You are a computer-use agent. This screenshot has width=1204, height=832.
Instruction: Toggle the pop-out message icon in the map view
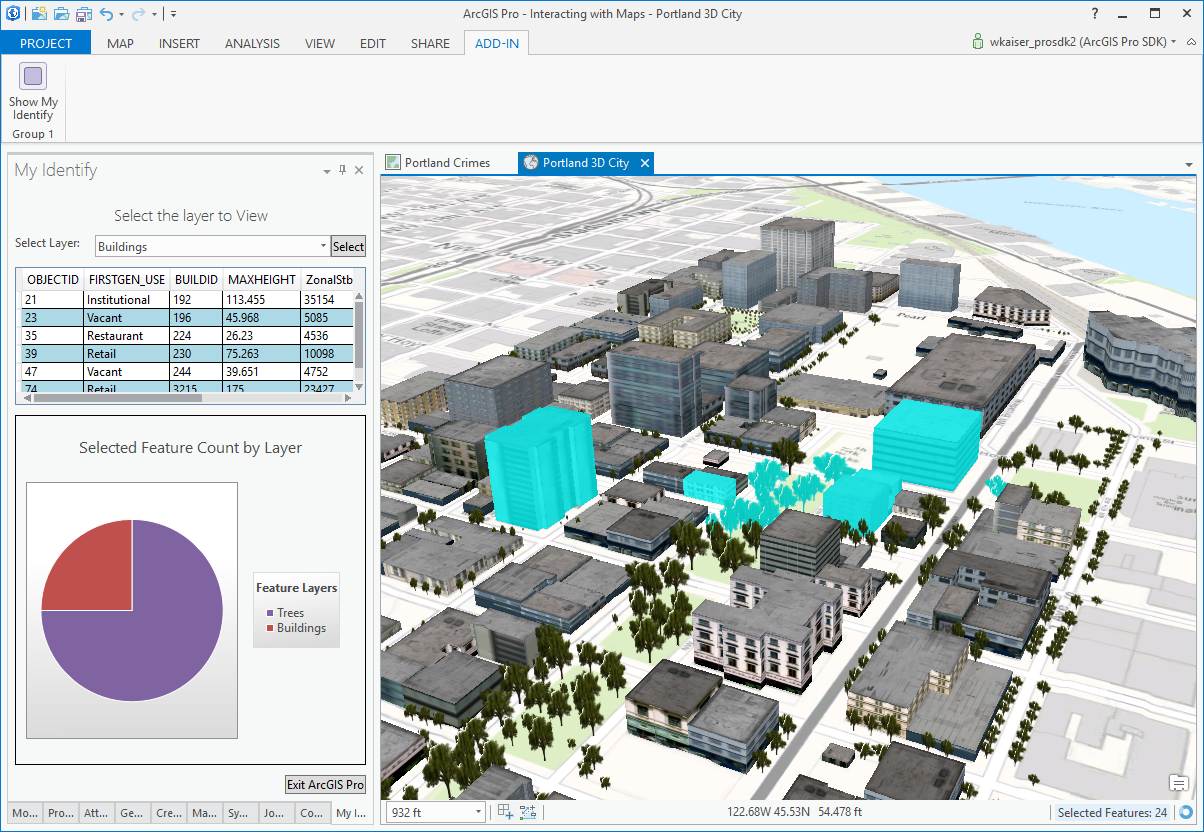tap(1180, 785)
